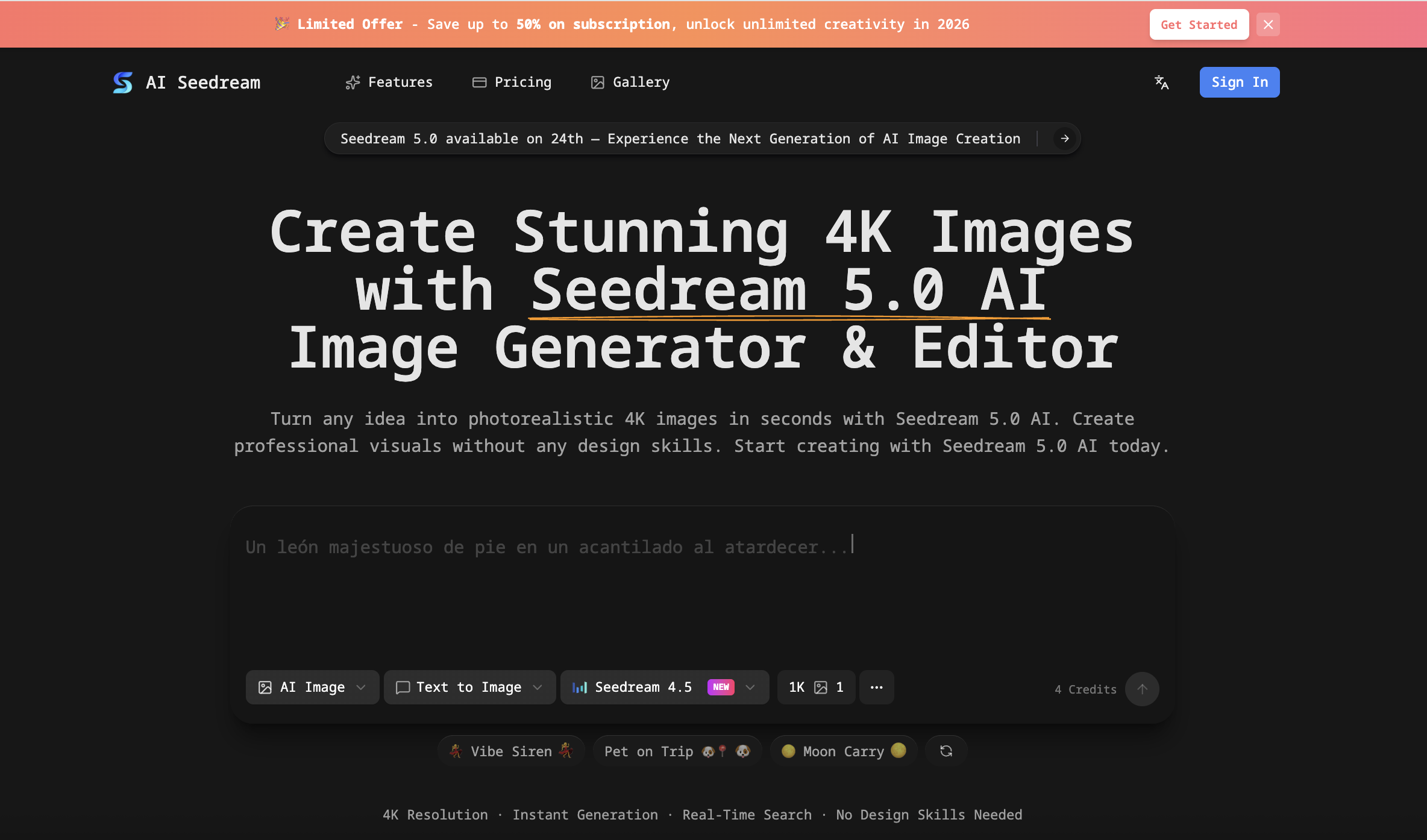1427x840 pixels.
Task: Click the Gallery image icon
Action: pos(597,83)
